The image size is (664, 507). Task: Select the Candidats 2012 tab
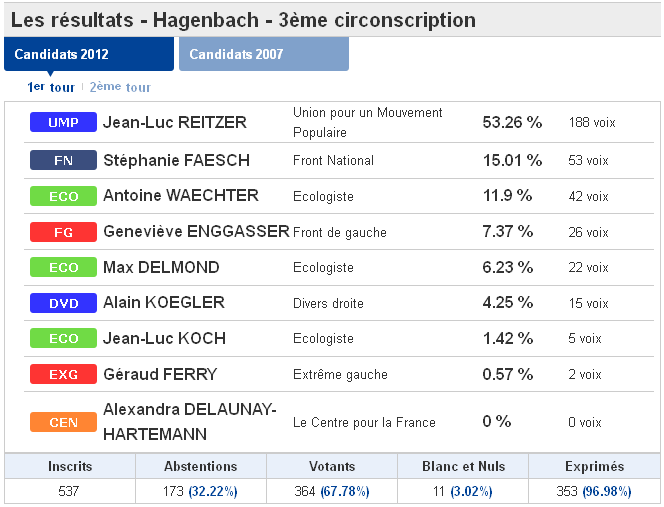(x=89, y=54)
